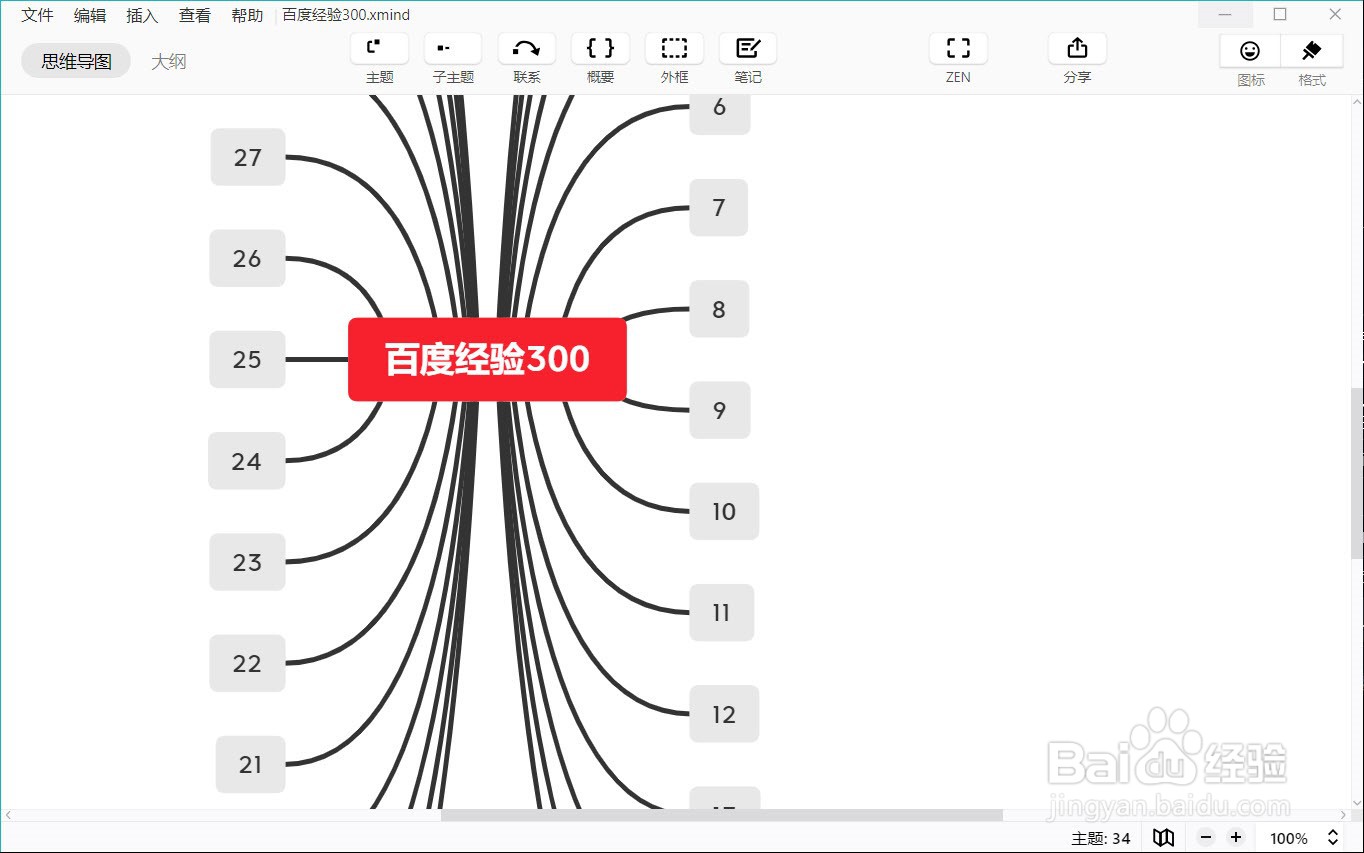Zoom in with the plus button

pyautogui.click(x=1236, y=838)
